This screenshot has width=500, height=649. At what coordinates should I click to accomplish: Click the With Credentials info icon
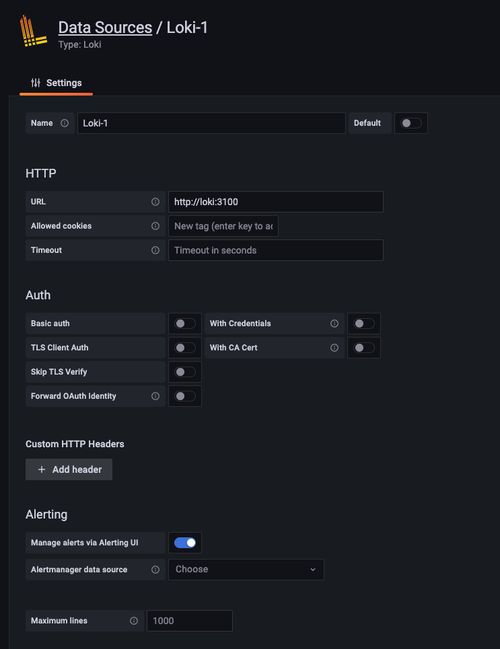pyautogui.click(x=334, y=323)
